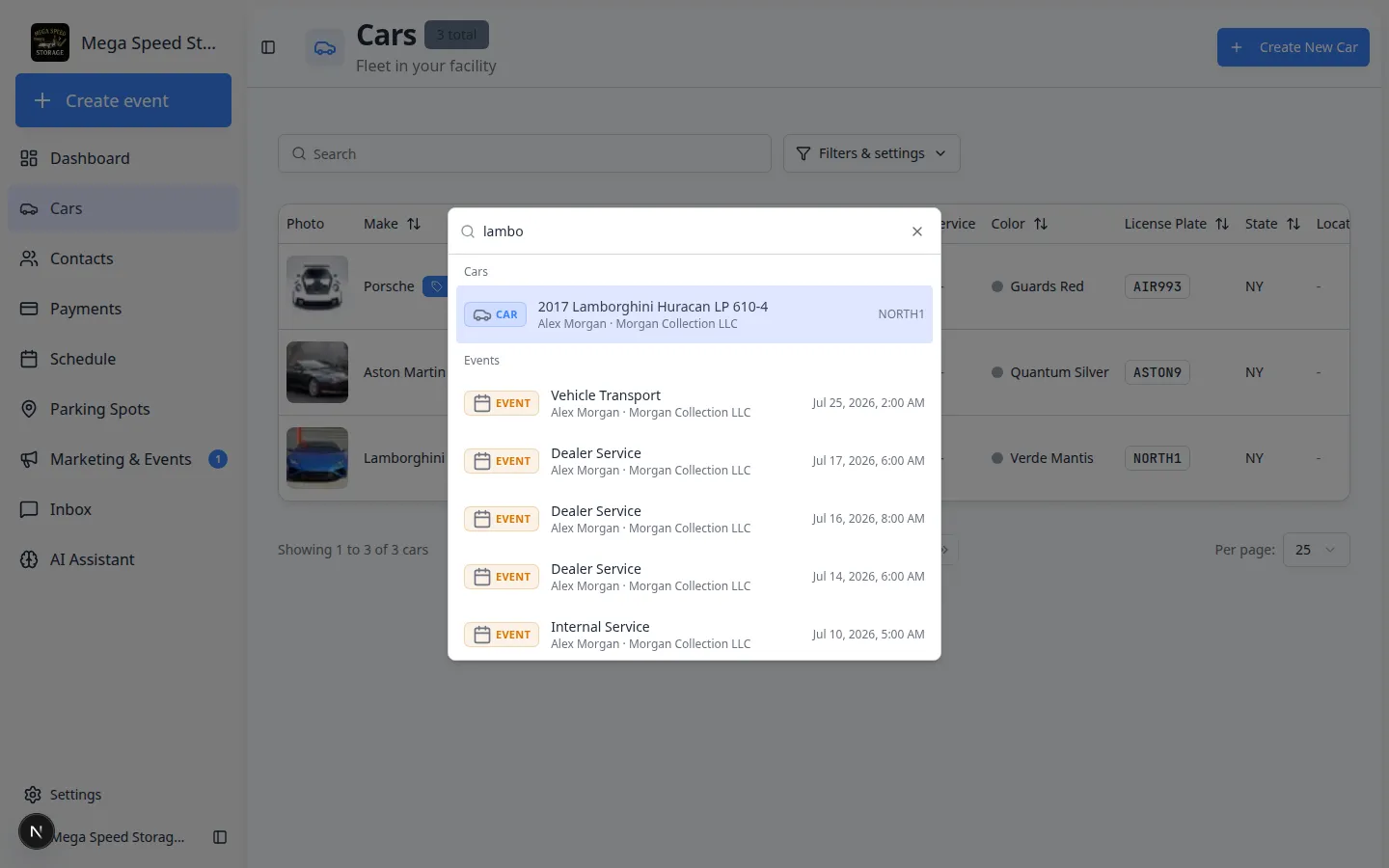Click the magnifier icon in lambo search
The height and width of the screenshot is (868, 1389).
click(468, 231)
